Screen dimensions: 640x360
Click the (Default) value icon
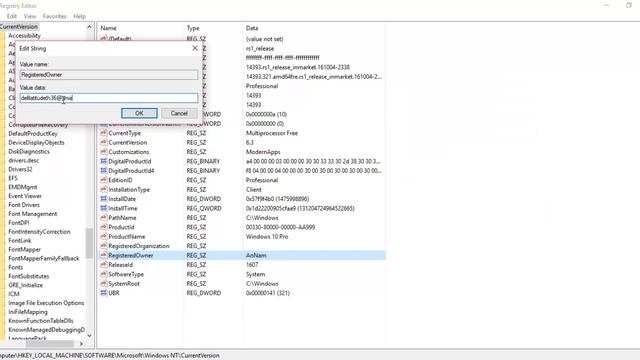tap(104, 38)
